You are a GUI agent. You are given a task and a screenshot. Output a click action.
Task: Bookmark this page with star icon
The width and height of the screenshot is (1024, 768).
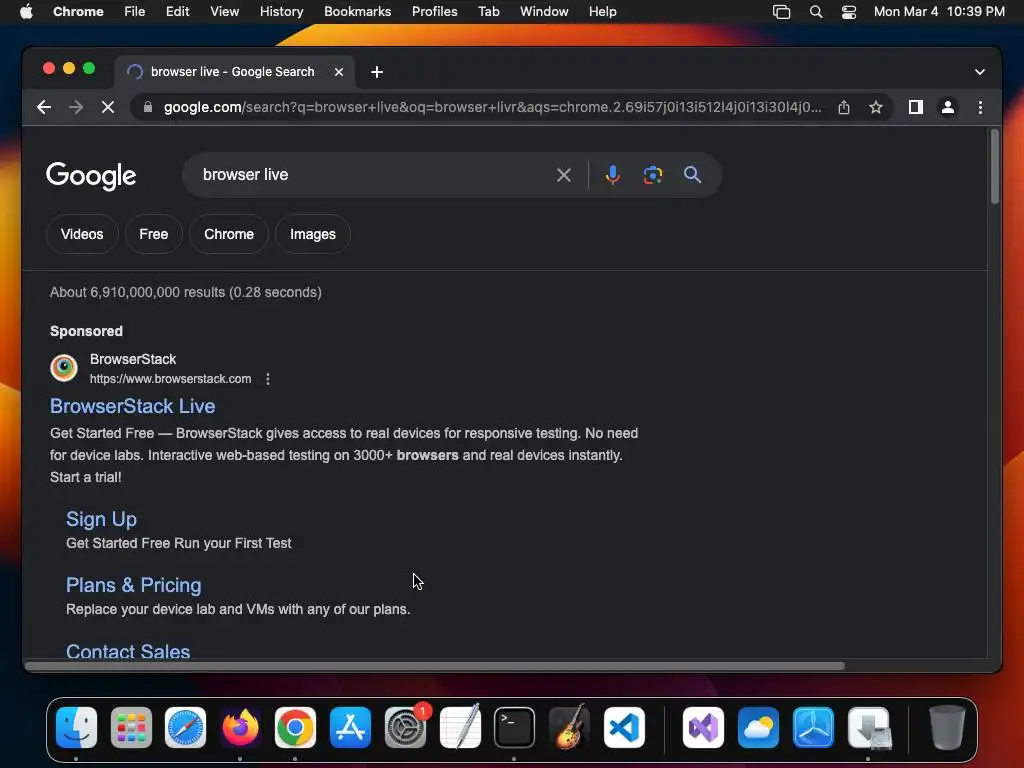click(x=876, y=107)
